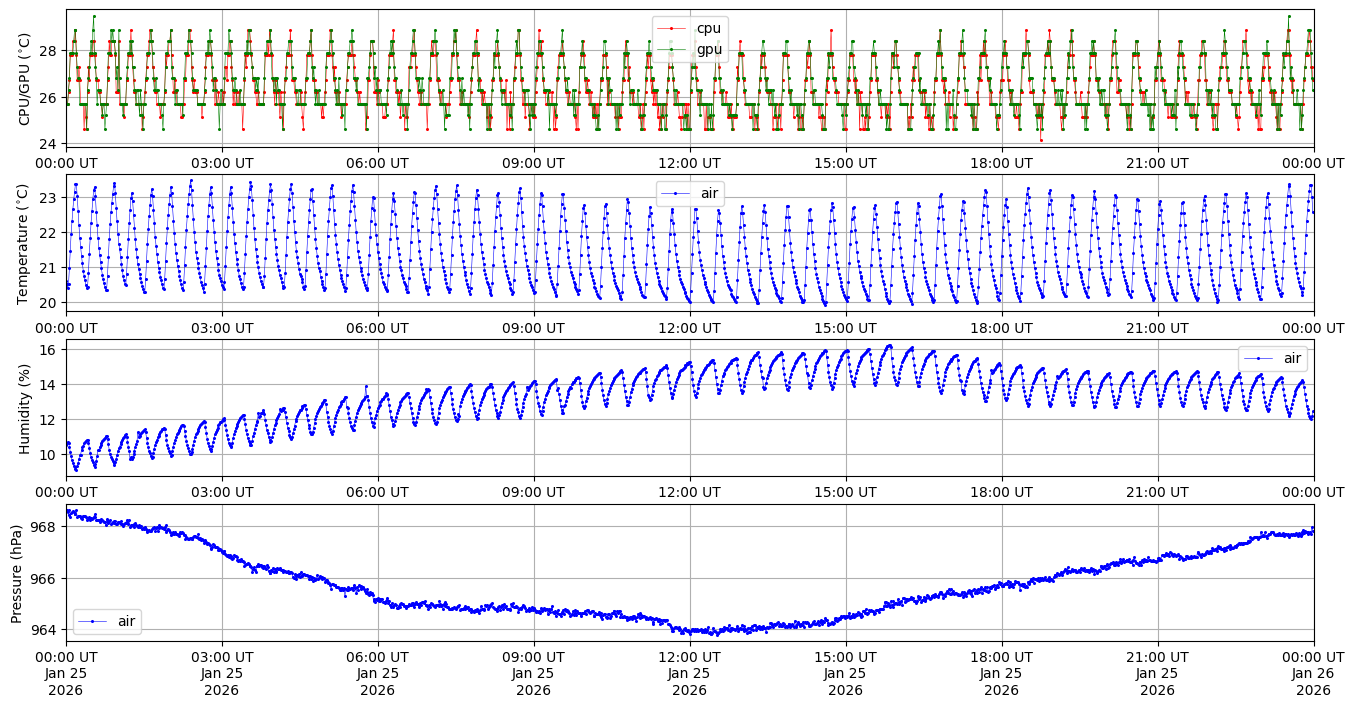Viewport: 1354px width, 707px height.
Task: Click the Temperature (°C) y-axis label
Action: pos(25,242)
